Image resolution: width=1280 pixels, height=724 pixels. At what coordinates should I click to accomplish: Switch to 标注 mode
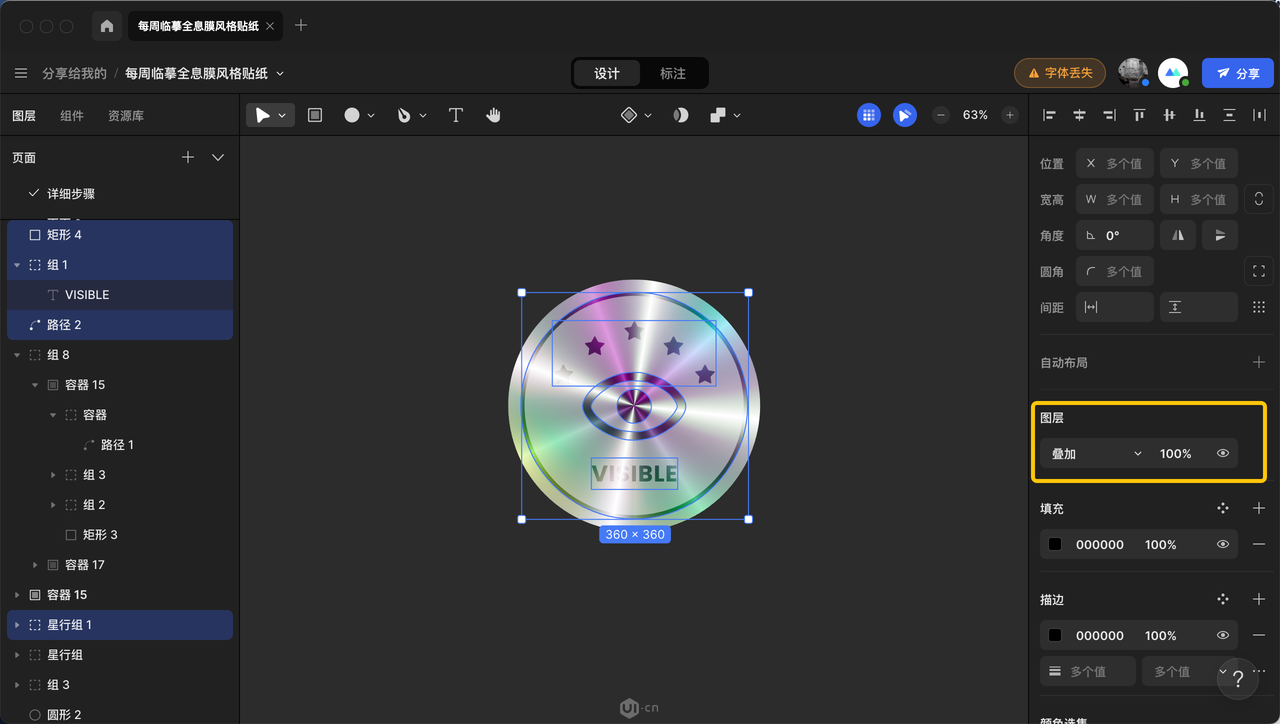click(x=673, y=73)
